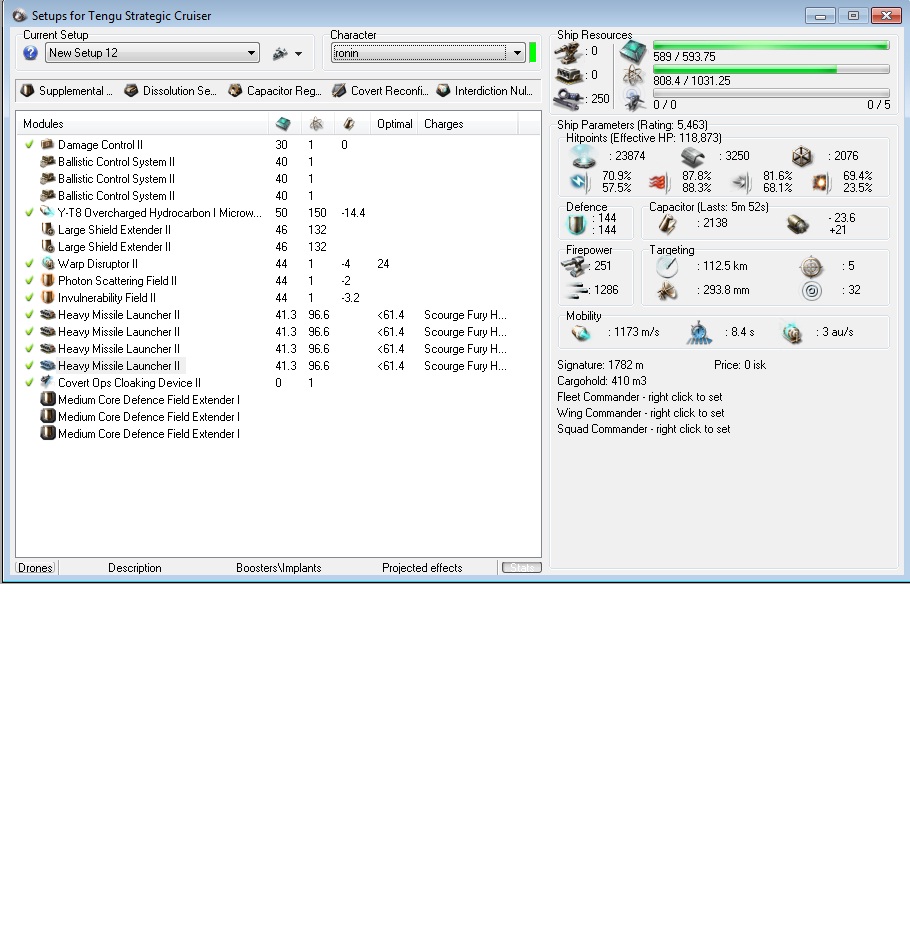The image size is (910, 931).
Task: Click the first Medium Core Defence Field Extender icon
Action: click(47, 400)
